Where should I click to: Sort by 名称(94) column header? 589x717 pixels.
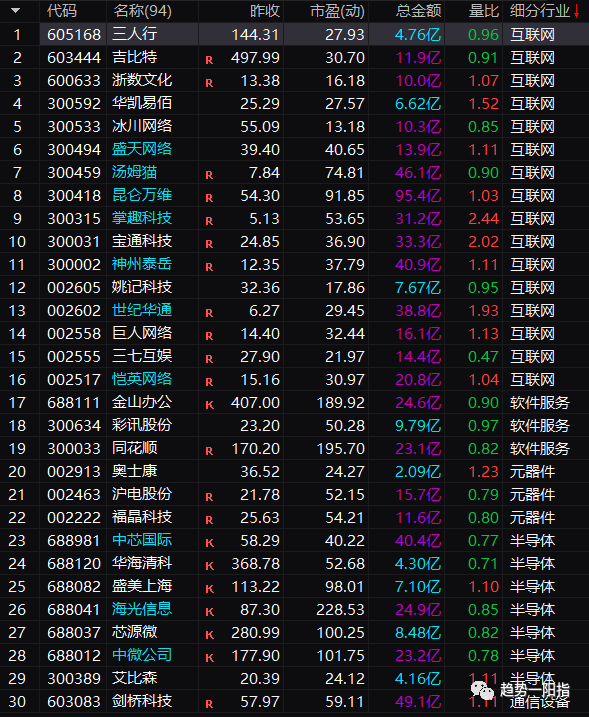click(x=142, y=11)
